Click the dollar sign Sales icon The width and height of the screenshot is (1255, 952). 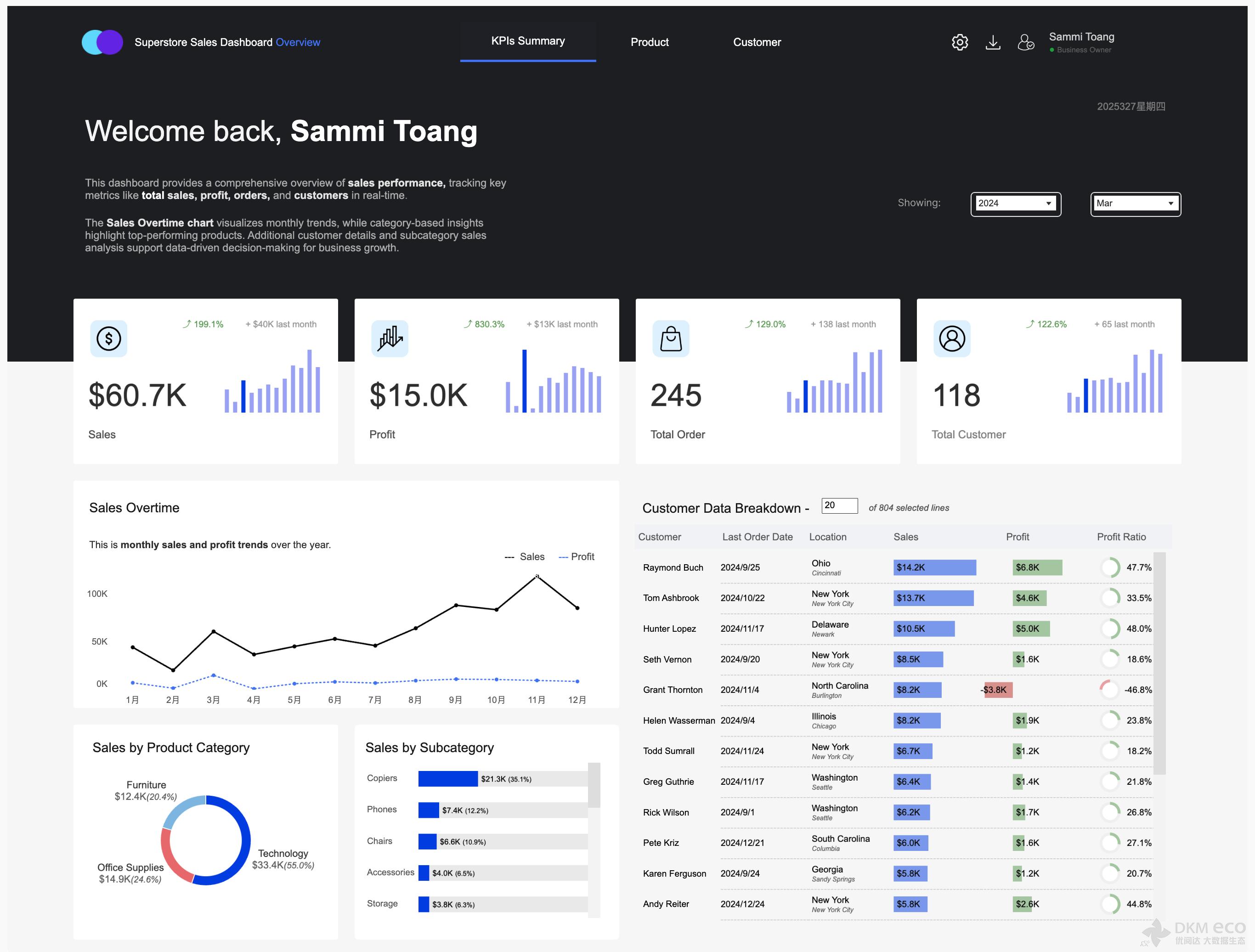[x=108, y=339]
